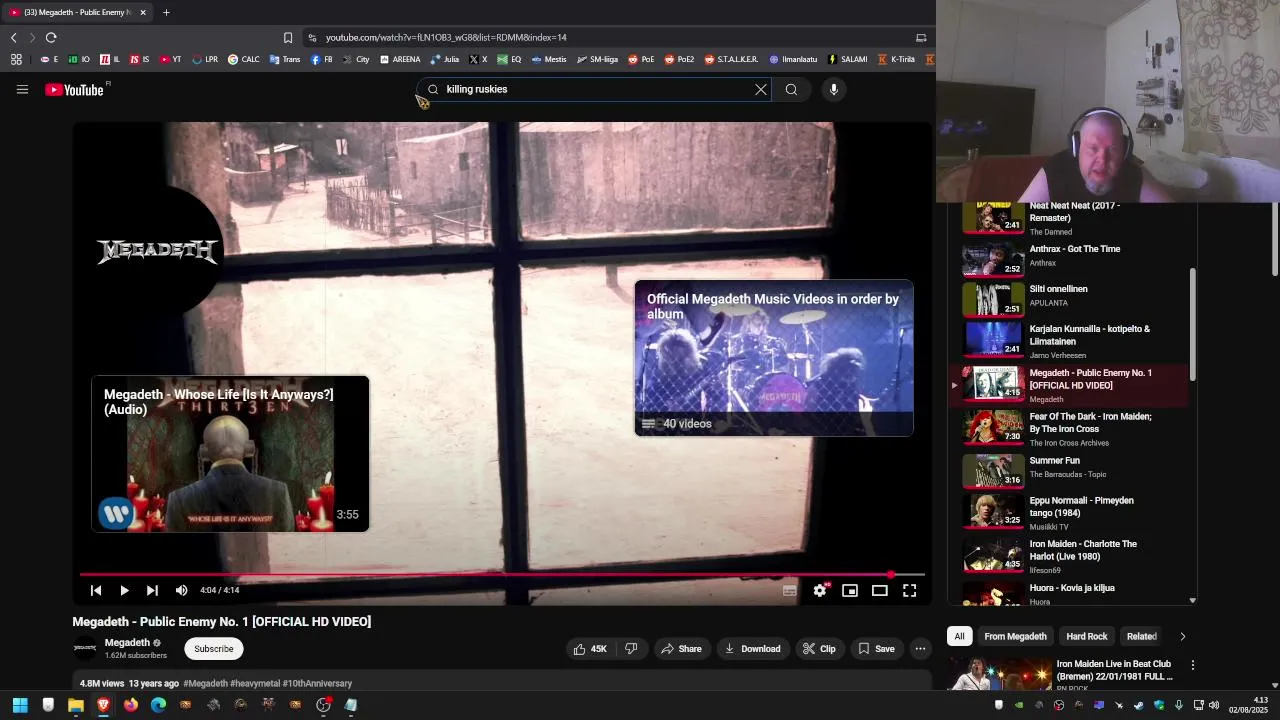This screenshot has height=720, width=1280.
Task: Open more actions three-dot menu
Action: (x=920, y=649)
